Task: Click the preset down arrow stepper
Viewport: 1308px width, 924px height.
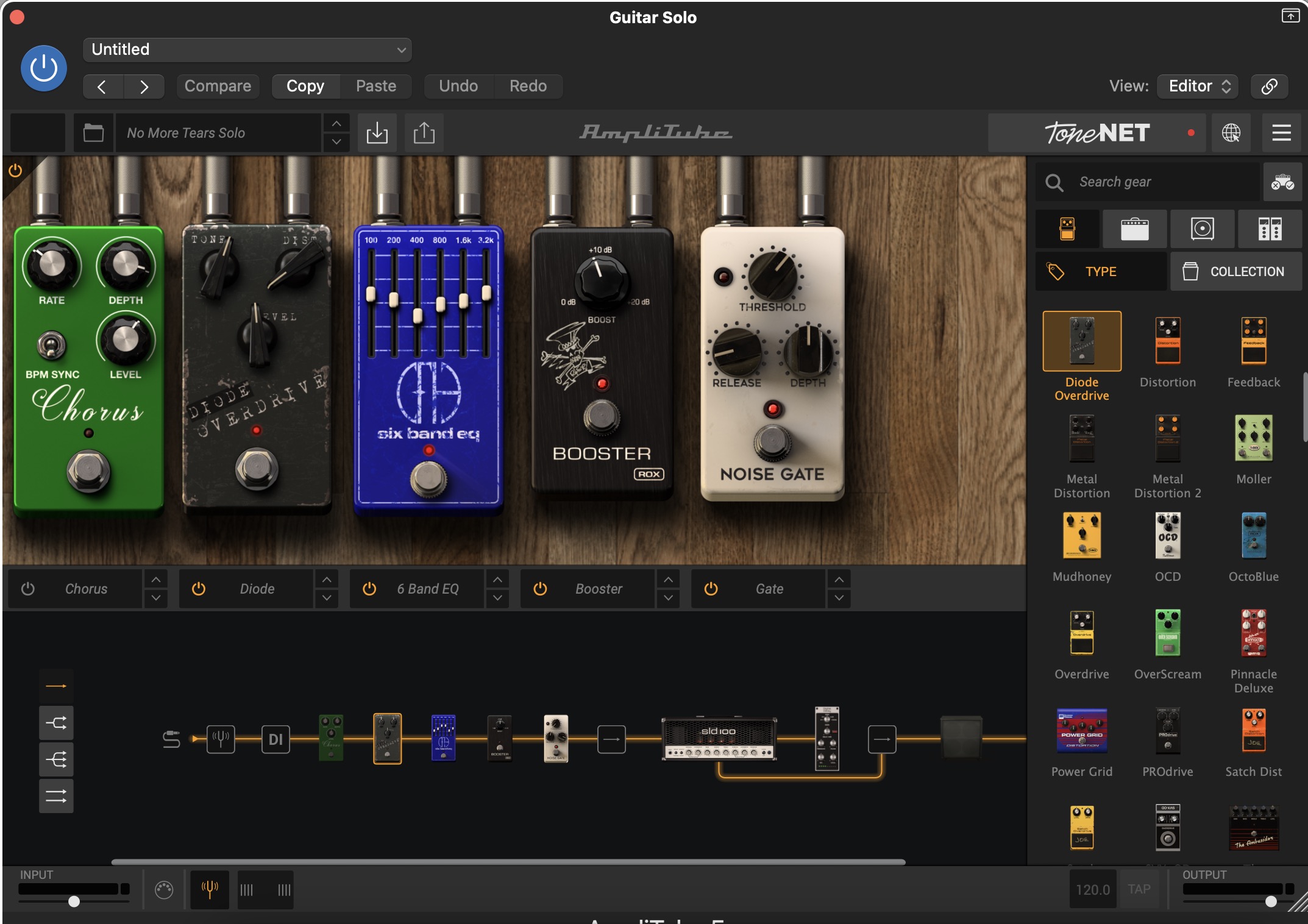Action: click(x=336, y=142)
